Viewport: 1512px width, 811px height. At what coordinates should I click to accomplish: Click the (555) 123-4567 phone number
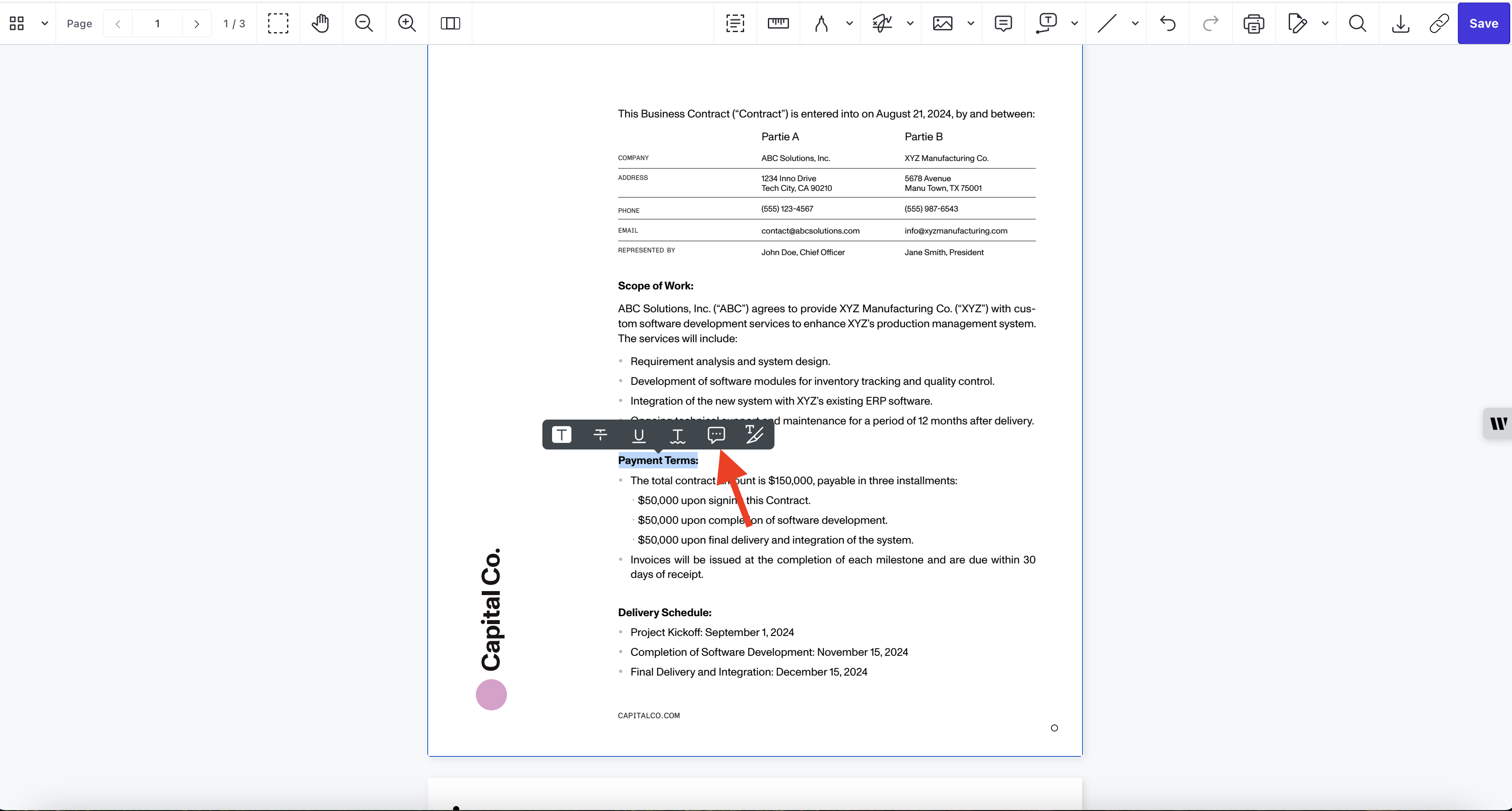[787, 209]
